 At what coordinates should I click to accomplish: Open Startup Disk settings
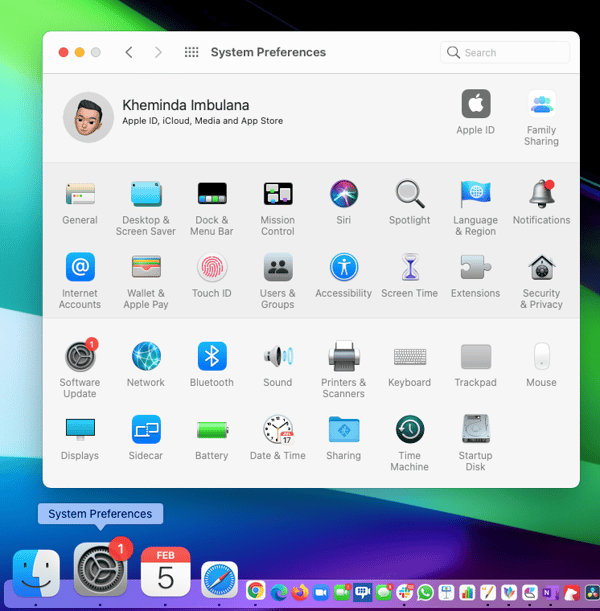[475, 443]
